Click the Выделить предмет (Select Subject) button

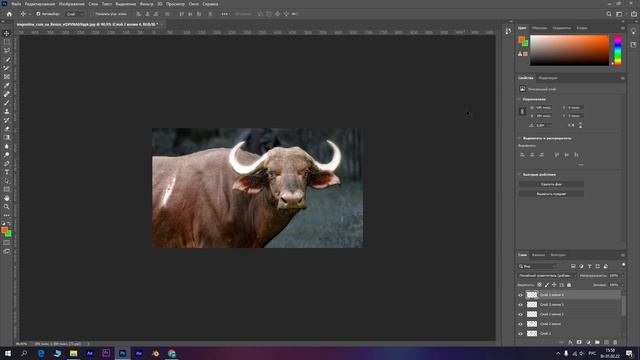551,194
